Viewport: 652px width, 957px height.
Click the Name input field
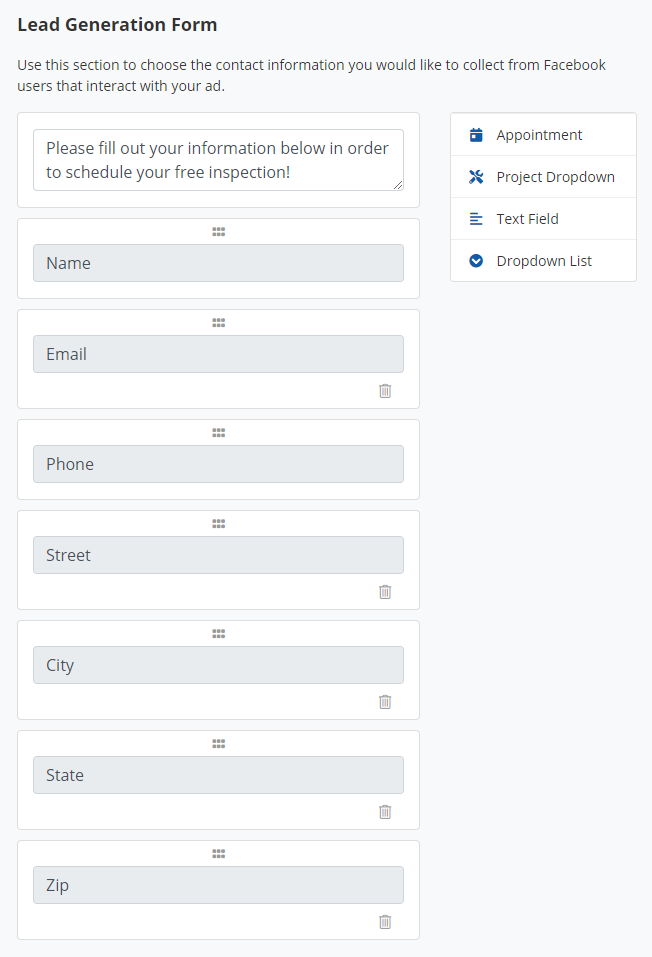218,263
